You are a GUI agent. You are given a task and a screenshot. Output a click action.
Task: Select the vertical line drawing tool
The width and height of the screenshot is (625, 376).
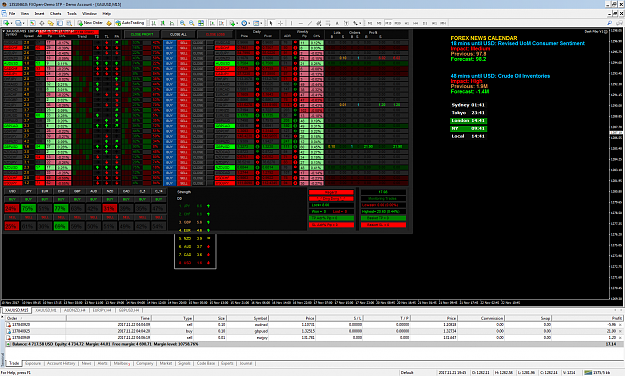(291, 23)
